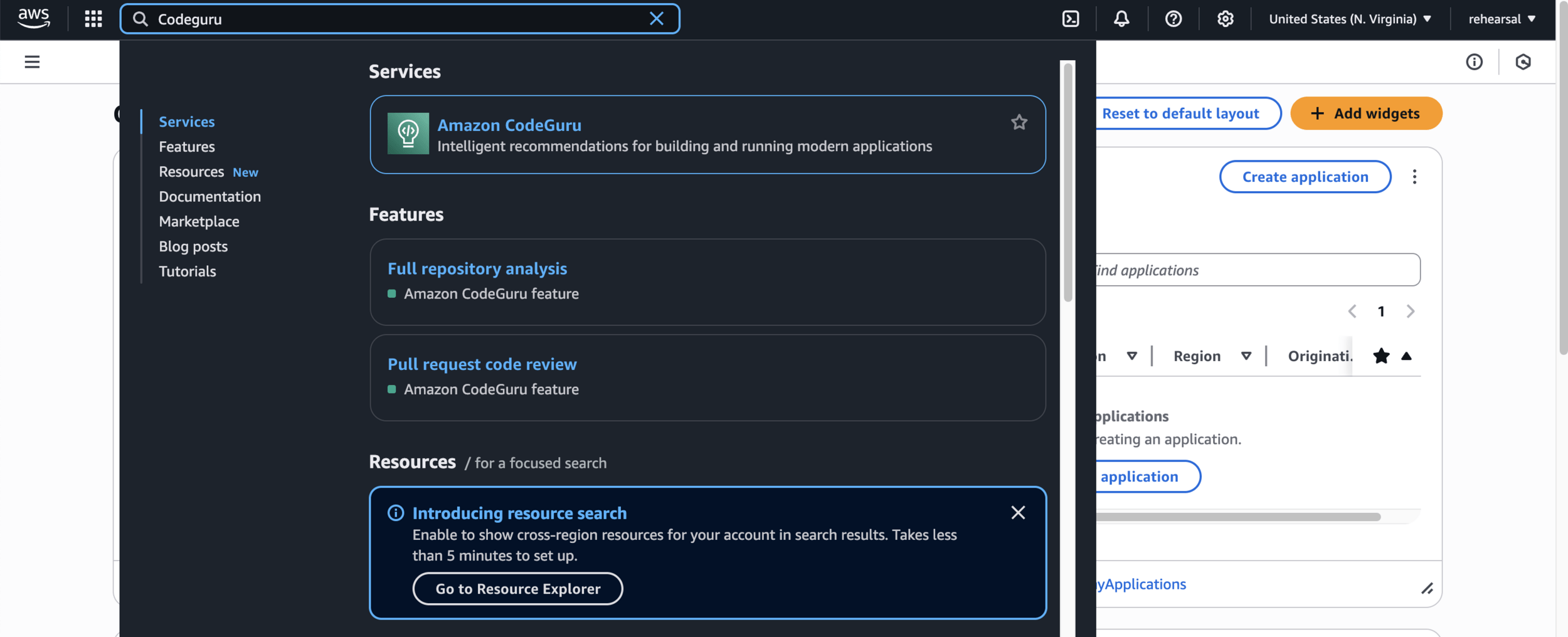Open the myApplications footer link
The width and height of the screenshot is (1568, 637).
[1141, 584]
